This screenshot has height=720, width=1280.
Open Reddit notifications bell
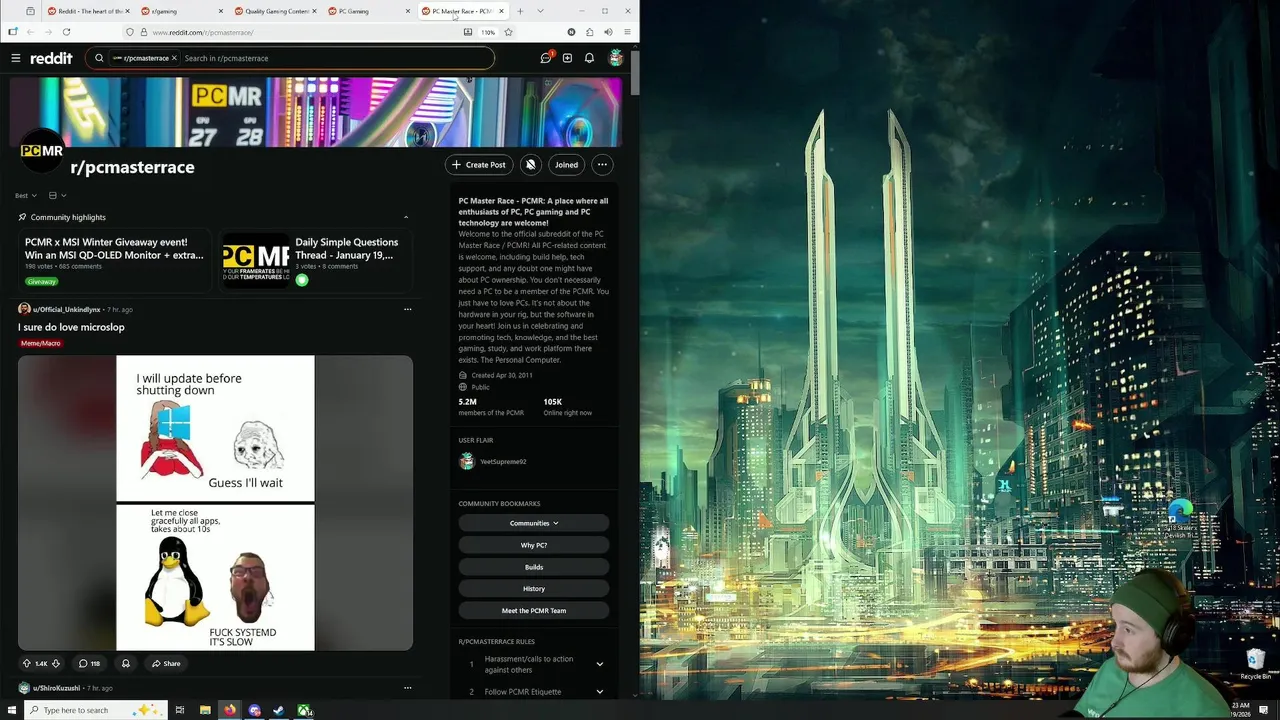(589, 58)
